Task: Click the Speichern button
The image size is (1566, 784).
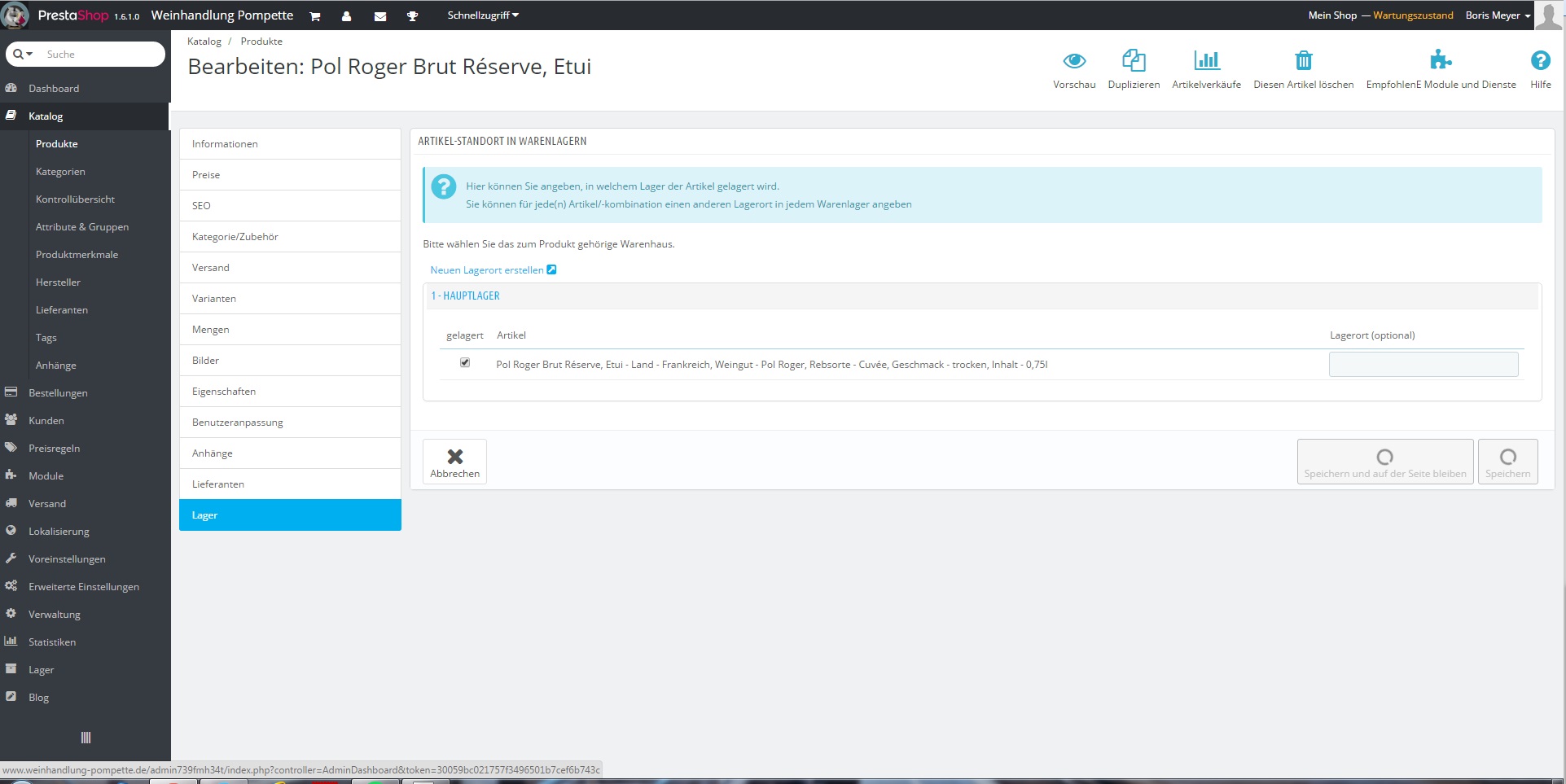Action: point(1507,462)
